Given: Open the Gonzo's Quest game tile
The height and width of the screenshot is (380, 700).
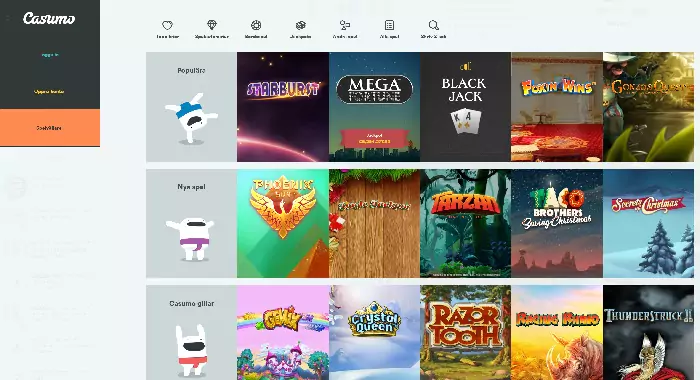Looking at the screenshot, I should (648, 107).
